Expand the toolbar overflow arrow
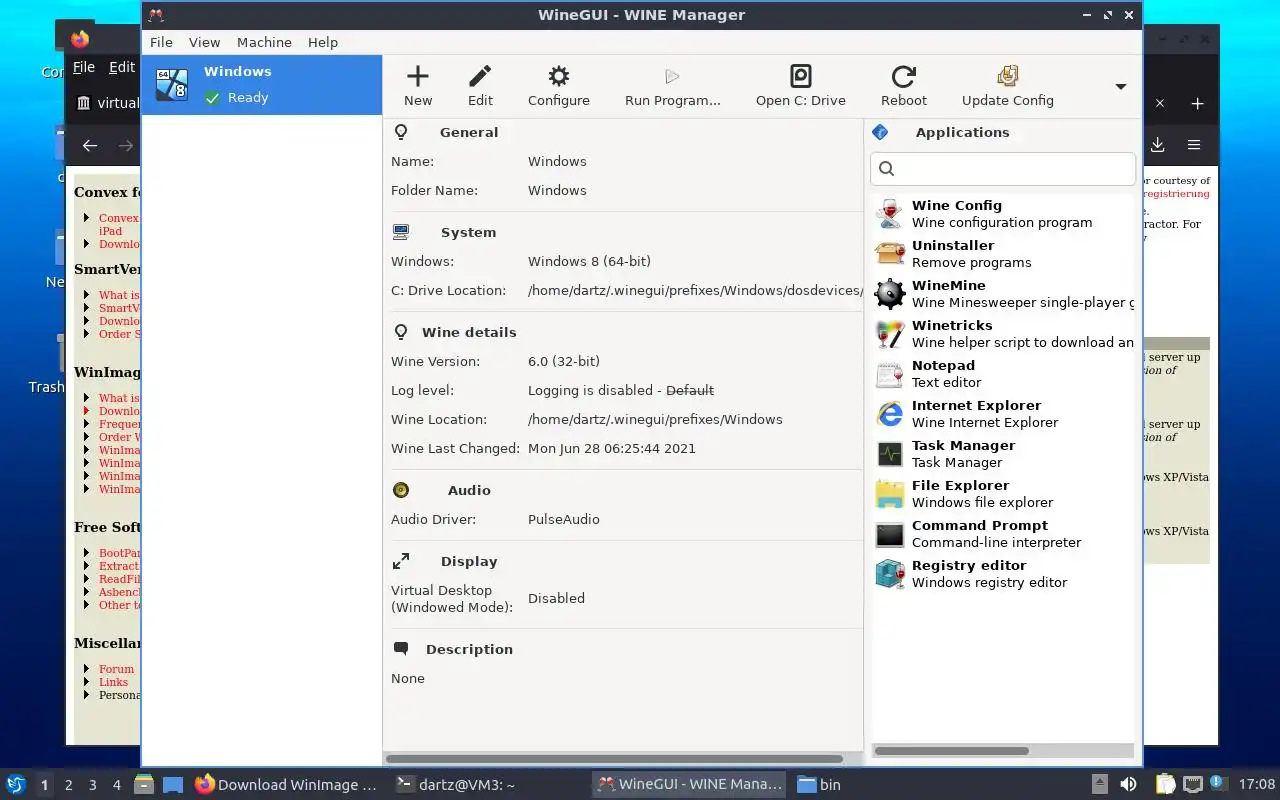Image resolution: width=1280 pixels, height=800 pixels. (x=1121, y=86)
